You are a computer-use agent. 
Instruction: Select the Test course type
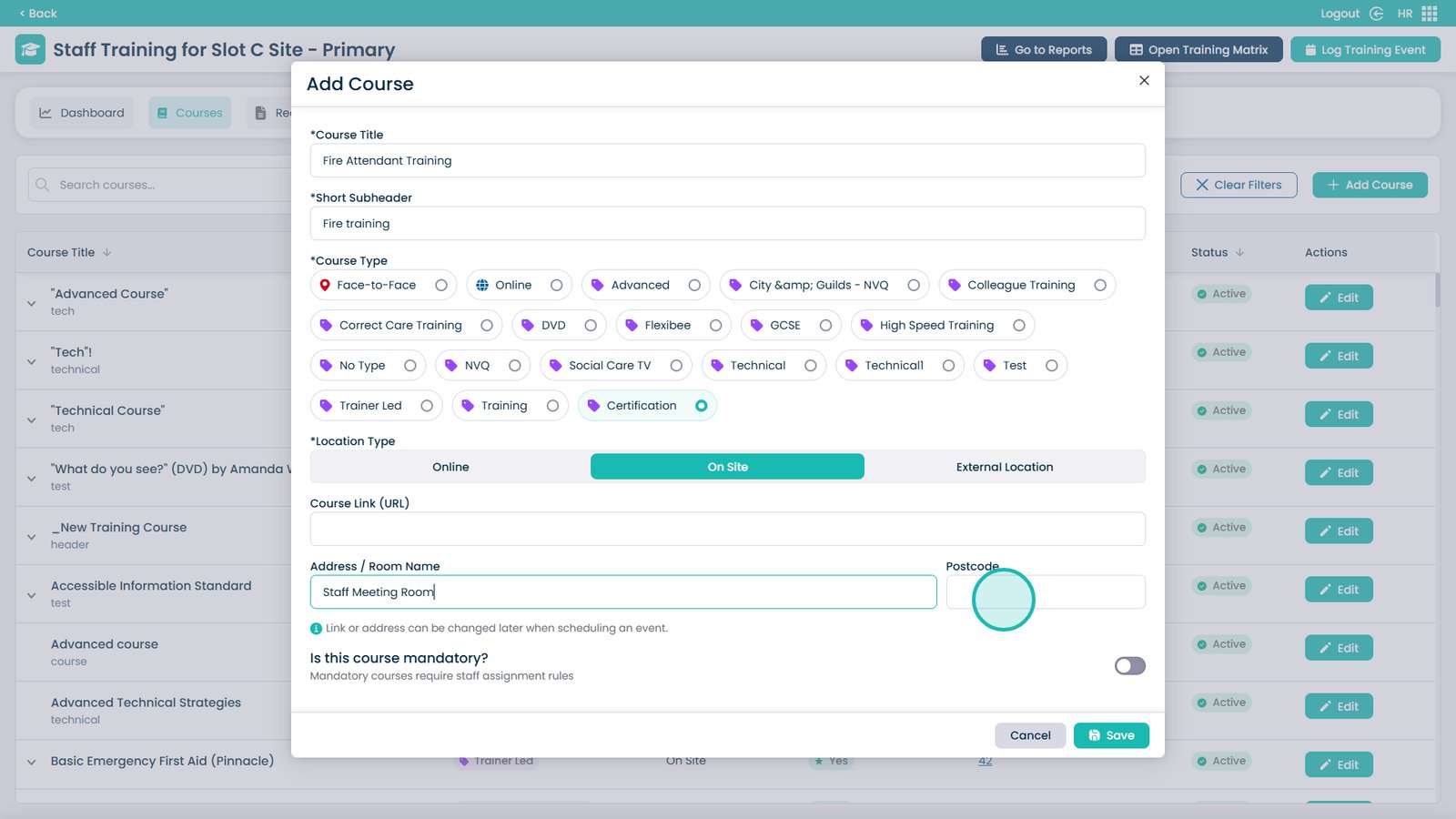[x=1020, y=365]
